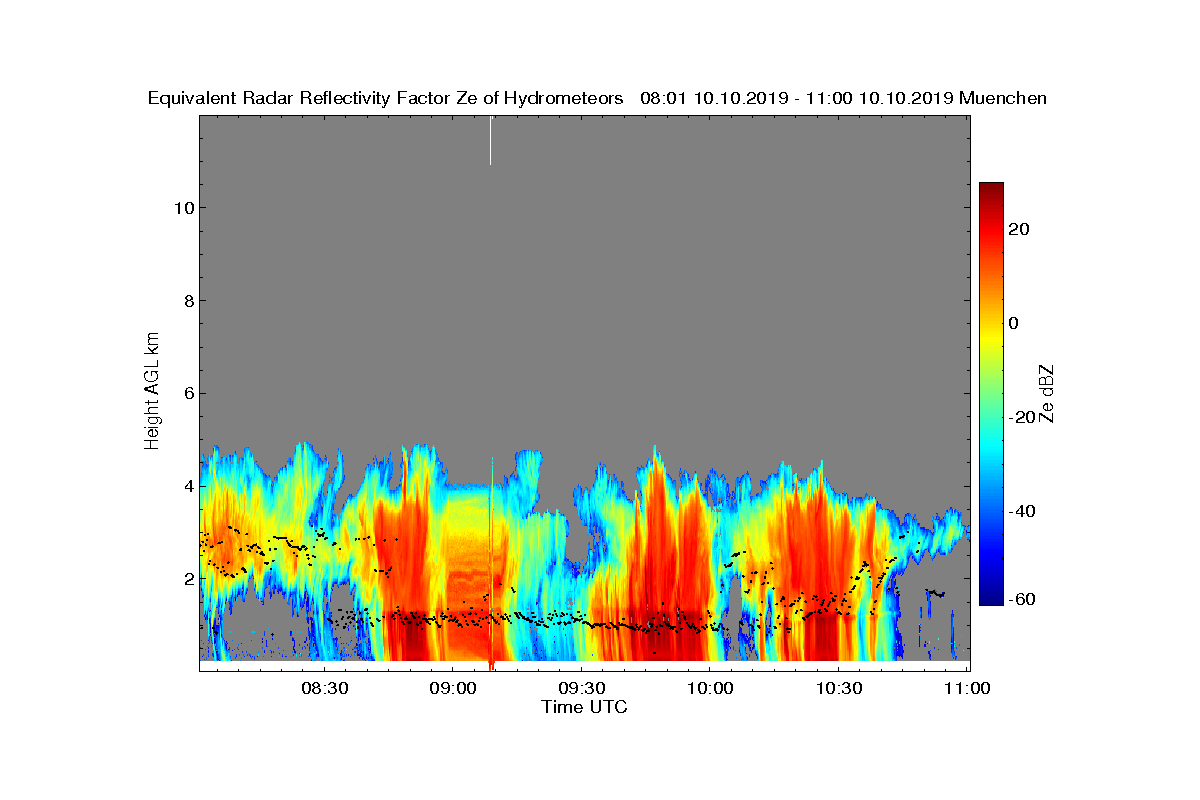Click the colorbar value -20
This screenshot has width=1200, height=800.
pos(1023,417)
